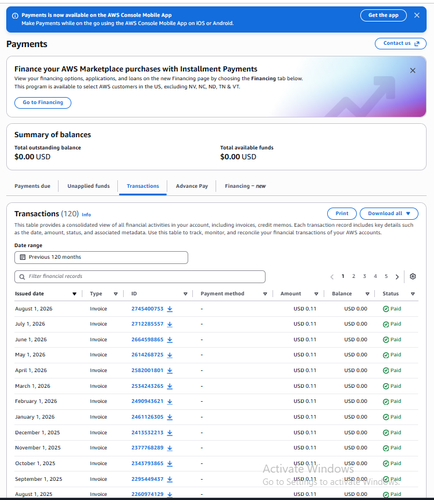Go to next page arrow
Screen dimensions: 434x500
pos(397,277)
